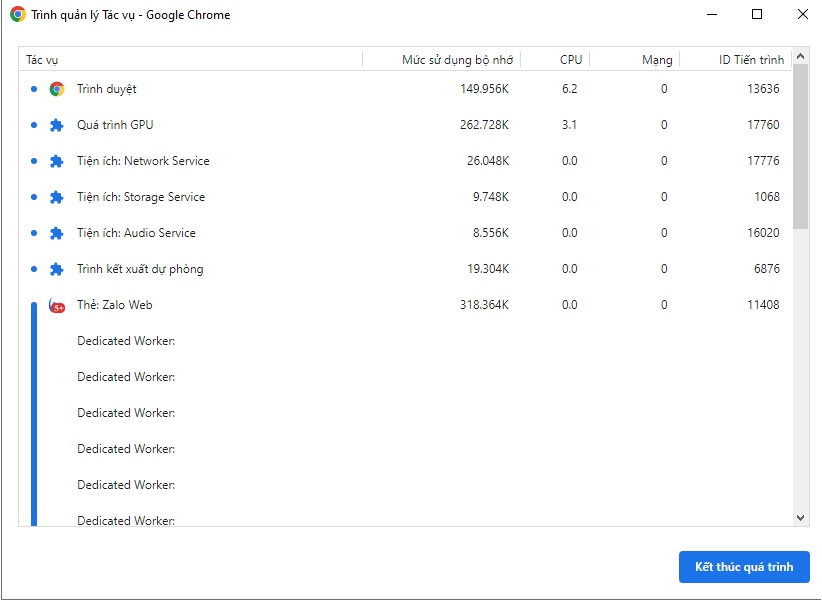Sort by Mức sử dụng bộ nhớ column
This screenshot has width=822, height=601.
(456, 60)
